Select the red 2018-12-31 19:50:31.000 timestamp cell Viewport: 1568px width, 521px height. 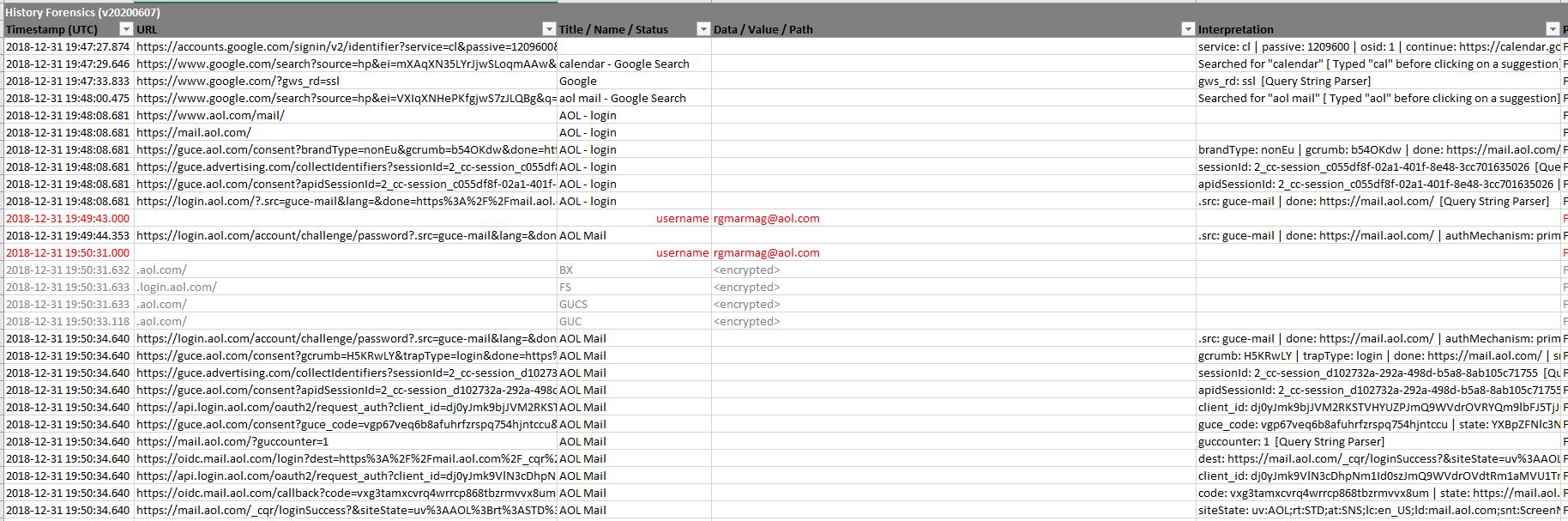coord(68,252)
